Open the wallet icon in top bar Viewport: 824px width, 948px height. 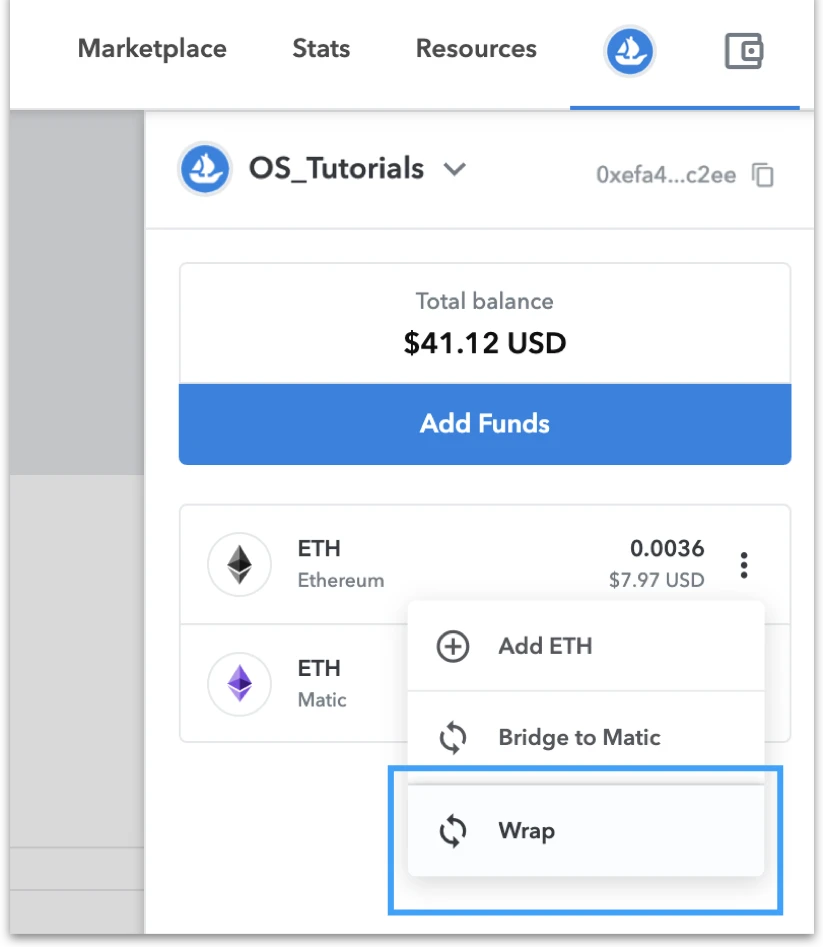(744, 51)
